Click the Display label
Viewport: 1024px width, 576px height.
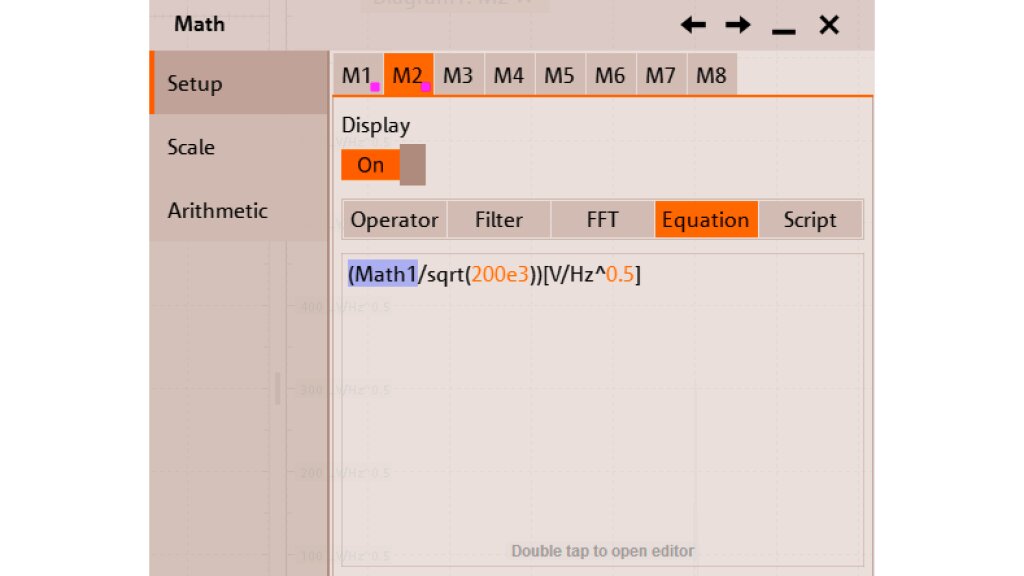coord(376,125)
